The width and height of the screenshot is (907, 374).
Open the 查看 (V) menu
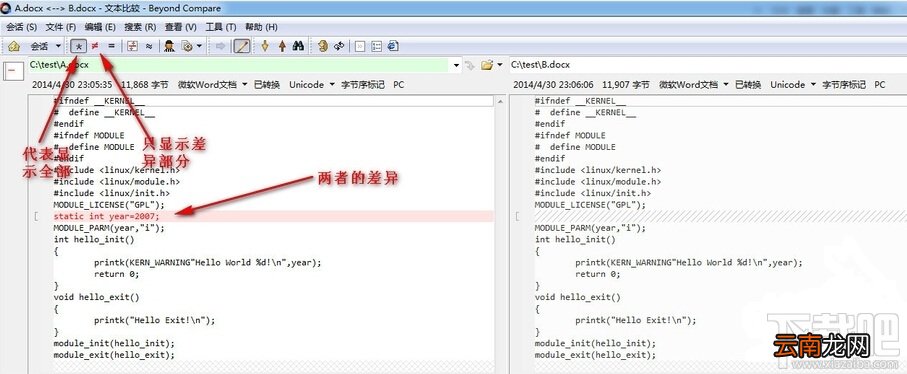coord(180,27)
